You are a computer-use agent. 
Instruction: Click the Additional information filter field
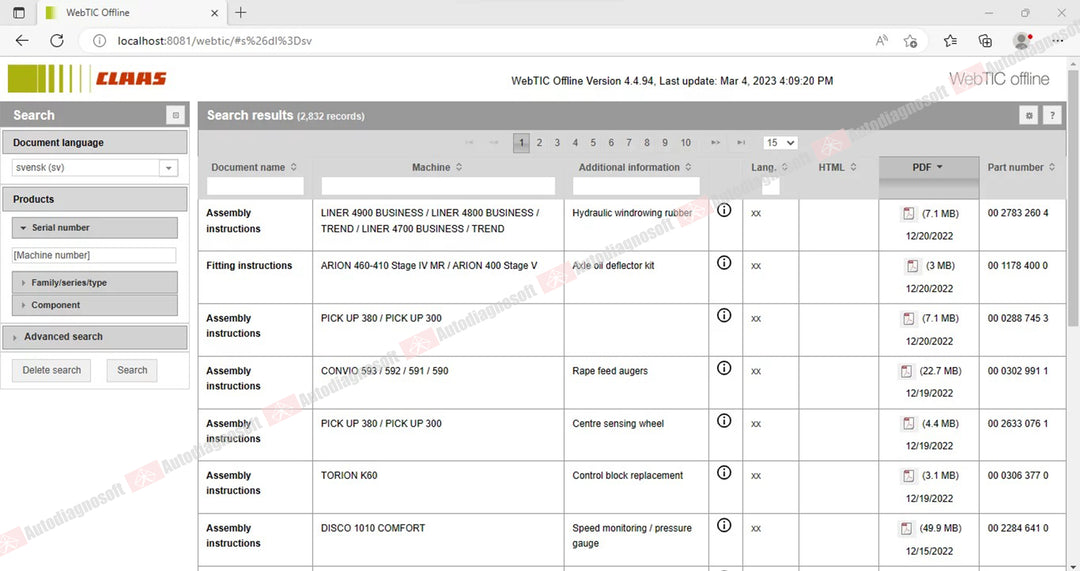(636, 186)
